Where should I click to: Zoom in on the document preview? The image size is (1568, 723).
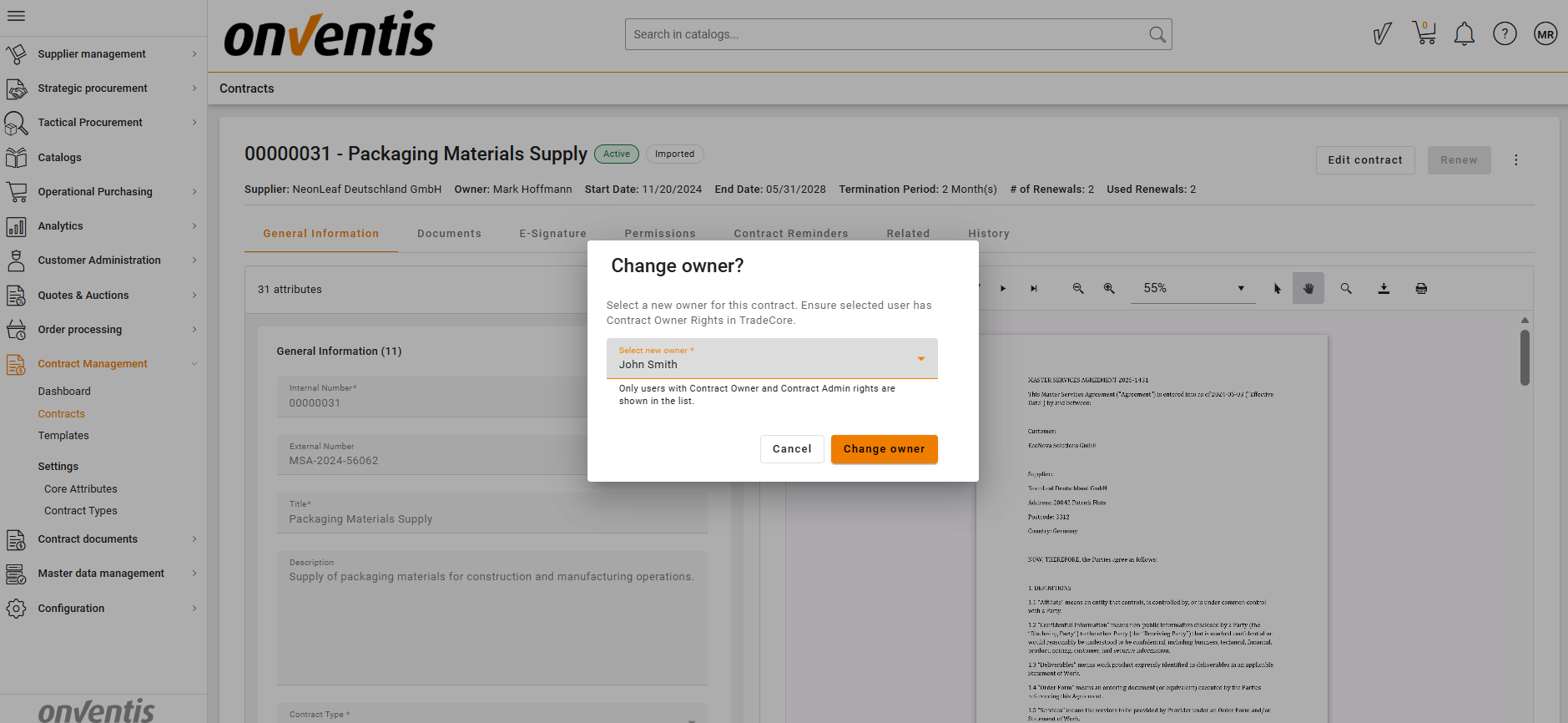(x=1109, y=289)
